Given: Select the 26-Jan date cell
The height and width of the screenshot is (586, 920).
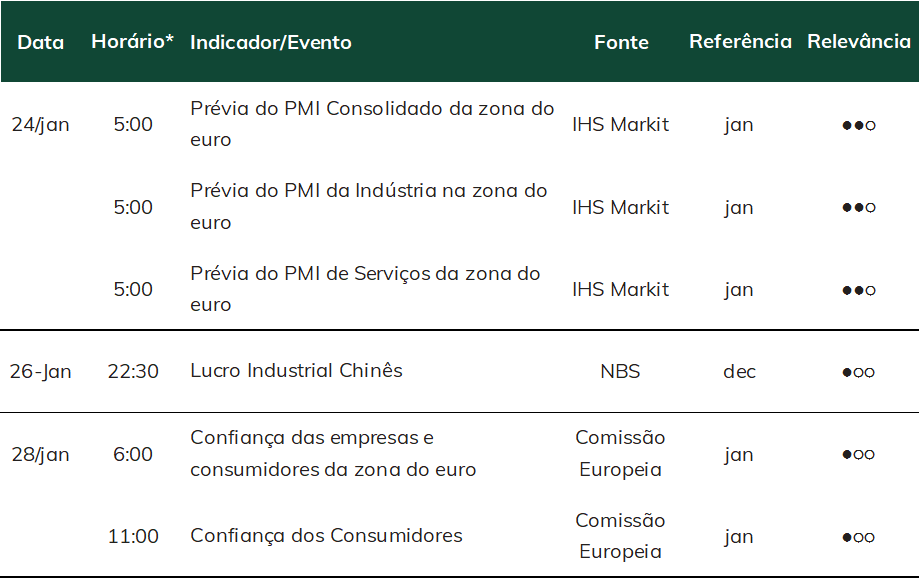Looking at the screenshot, I should [x=40, y=371].
